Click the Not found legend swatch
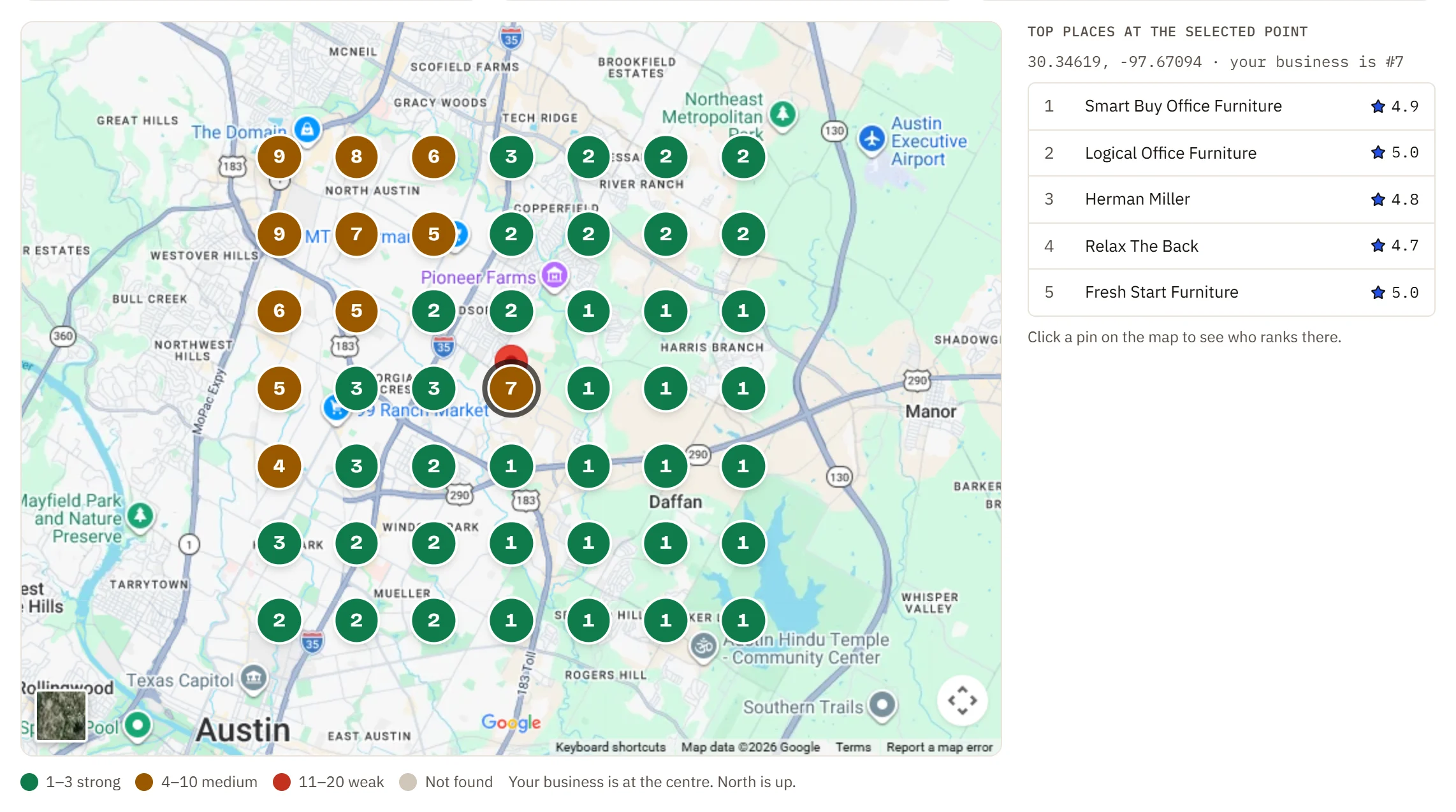The width and height of the screenshot is (1456, 812). point(408,782)
